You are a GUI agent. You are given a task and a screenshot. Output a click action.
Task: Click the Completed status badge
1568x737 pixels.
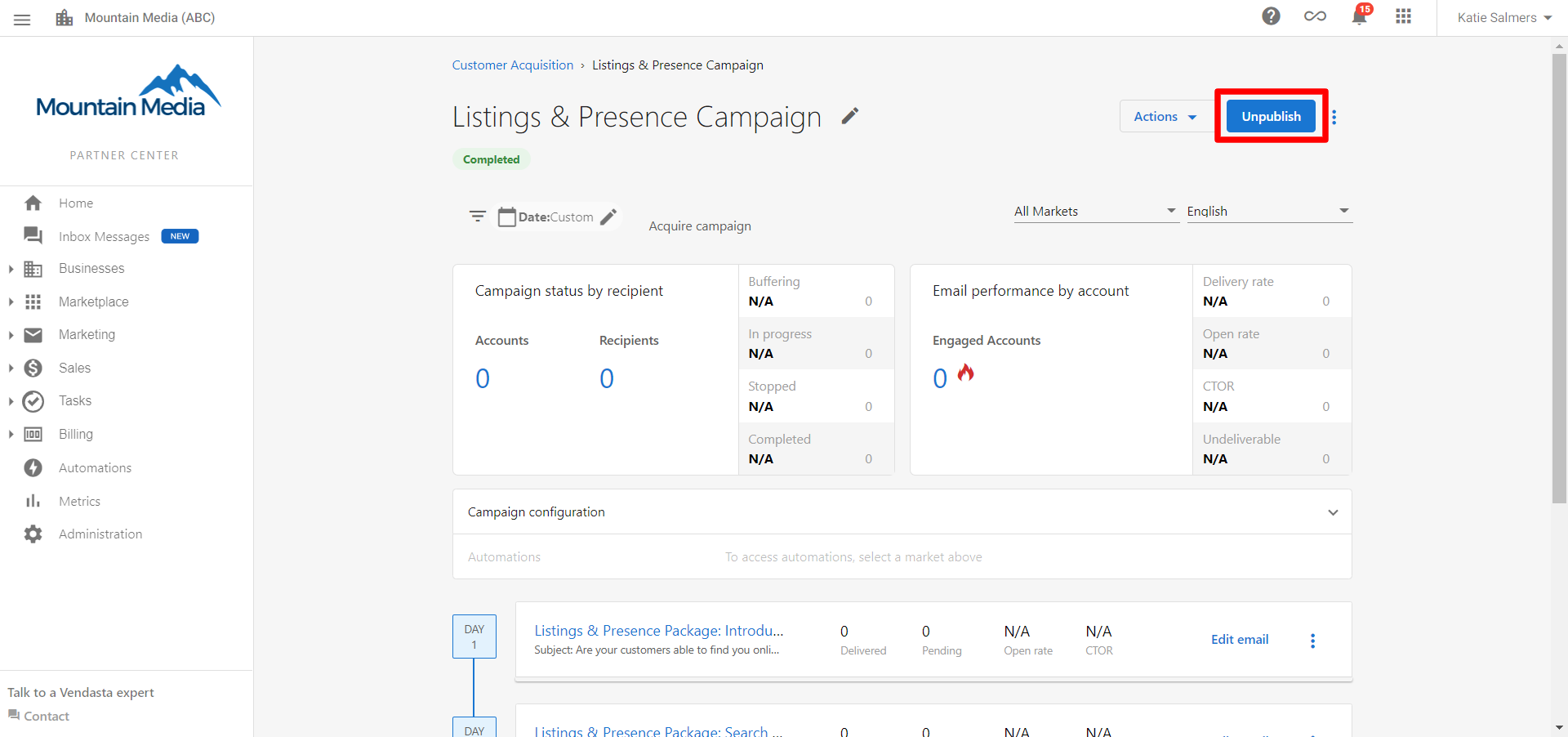pos(491,159)
